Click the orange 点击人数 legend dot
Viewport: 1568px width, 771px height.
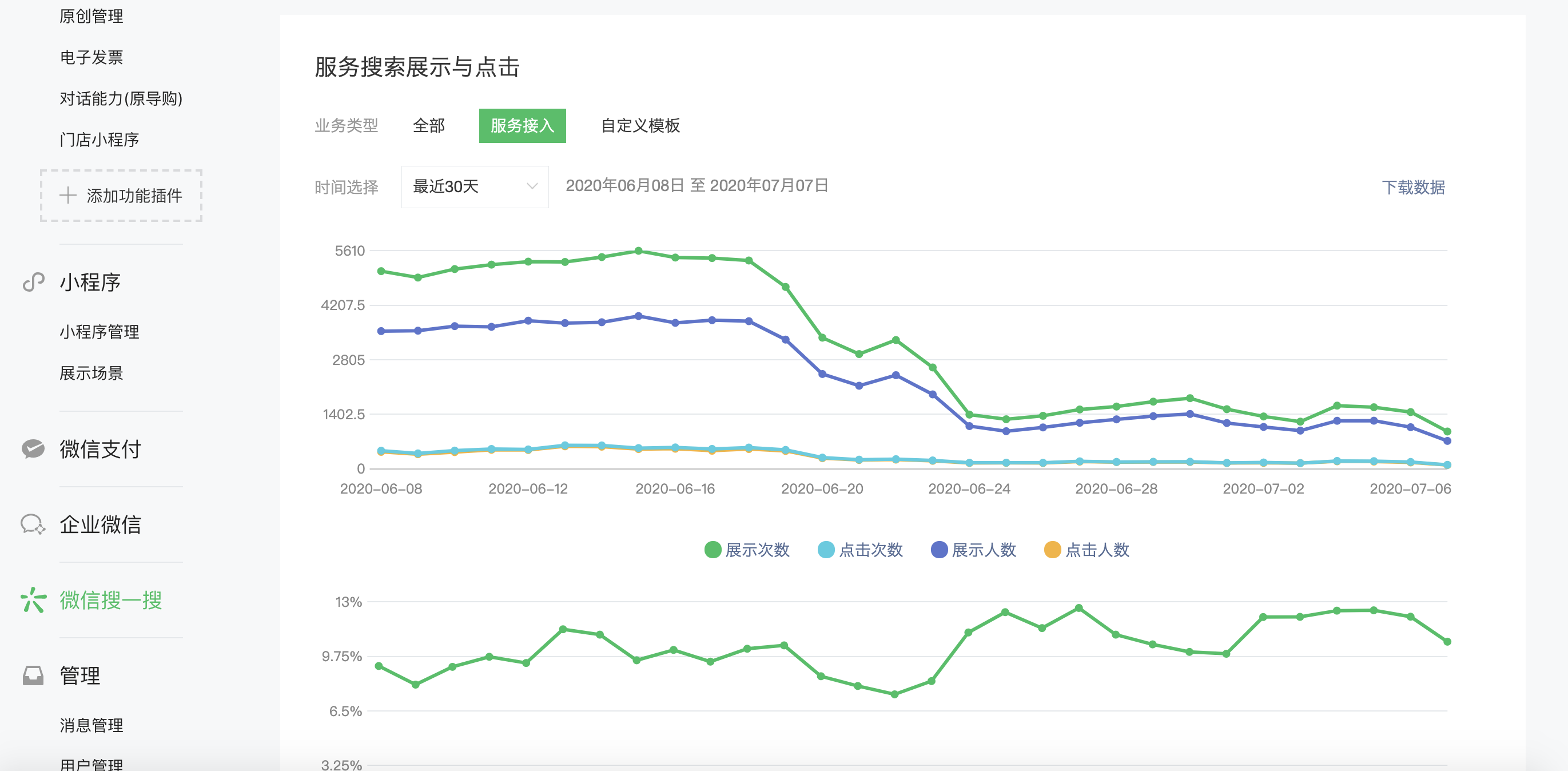(x=1052, y=550)
